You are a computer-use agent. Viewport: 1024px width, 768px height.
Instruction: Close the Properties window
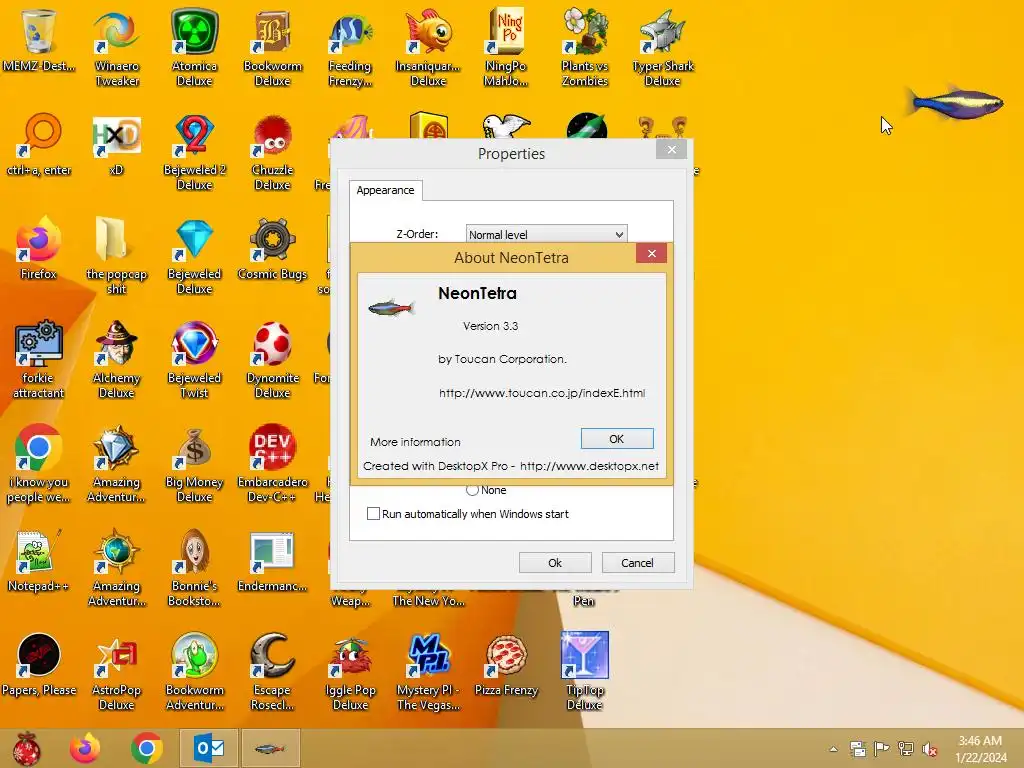(671, 150)
